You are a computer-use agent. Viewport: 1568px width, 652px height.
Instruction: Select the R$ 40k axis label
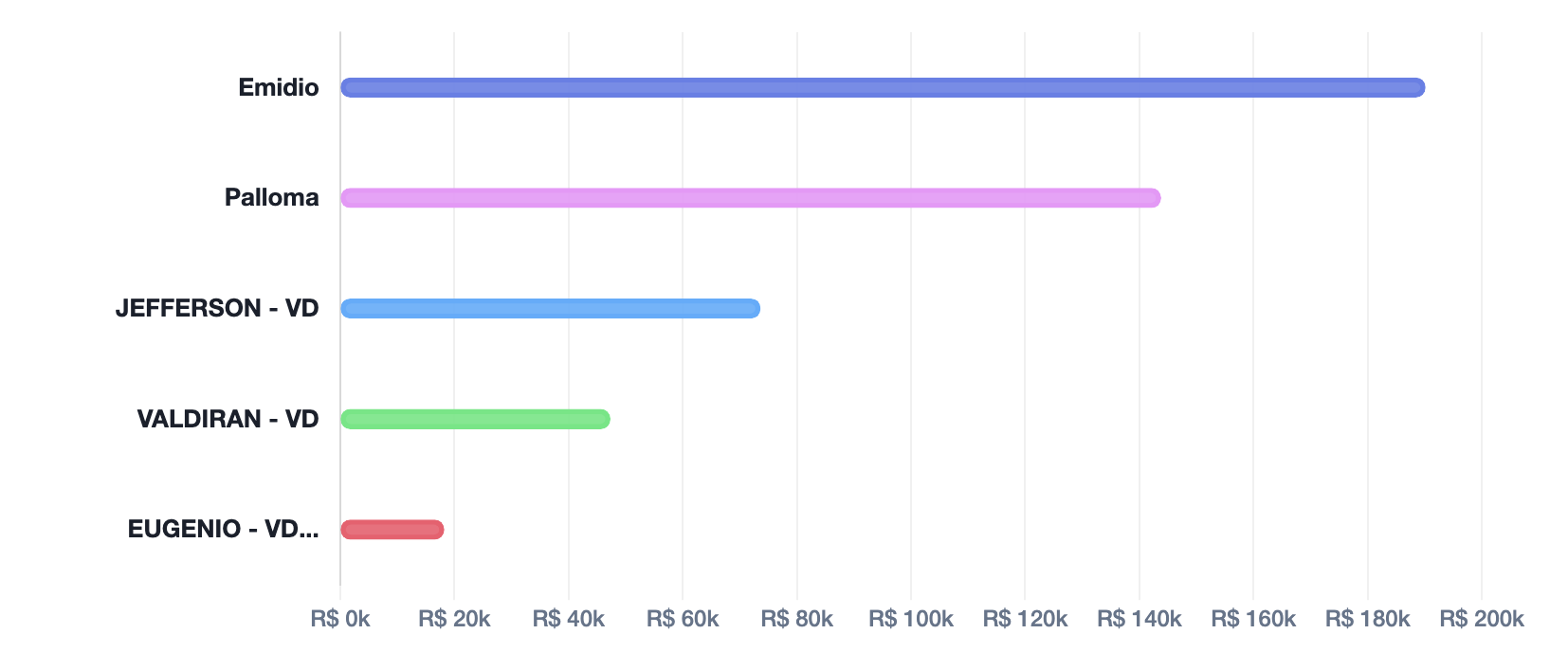coord(569,620)
